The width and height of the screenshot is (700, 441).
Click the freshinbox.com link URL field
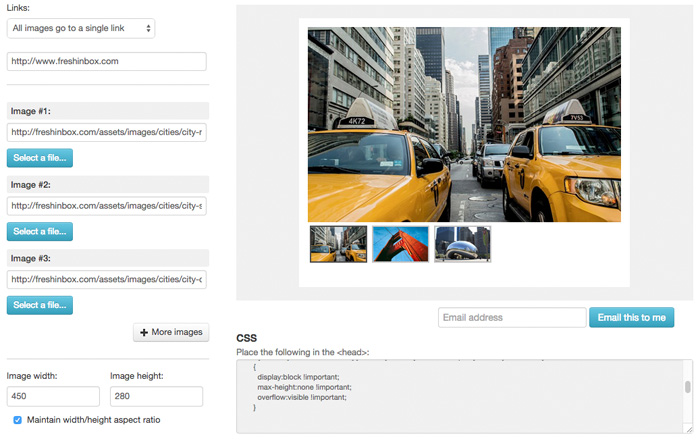point(106,62)
